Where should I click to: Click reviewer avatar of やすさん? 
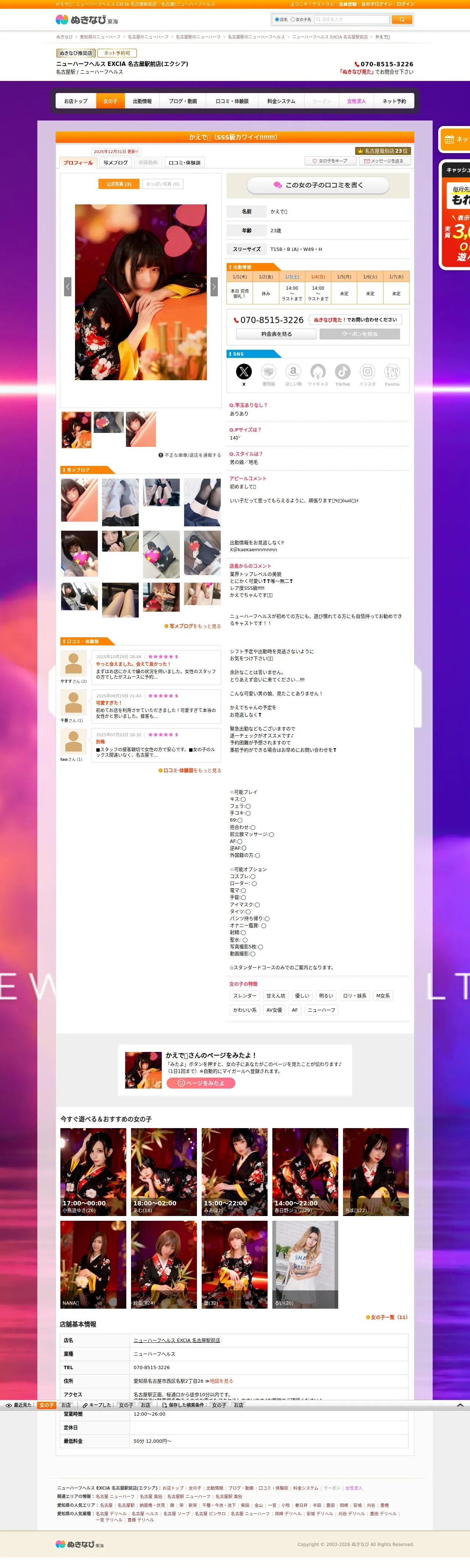74,663
